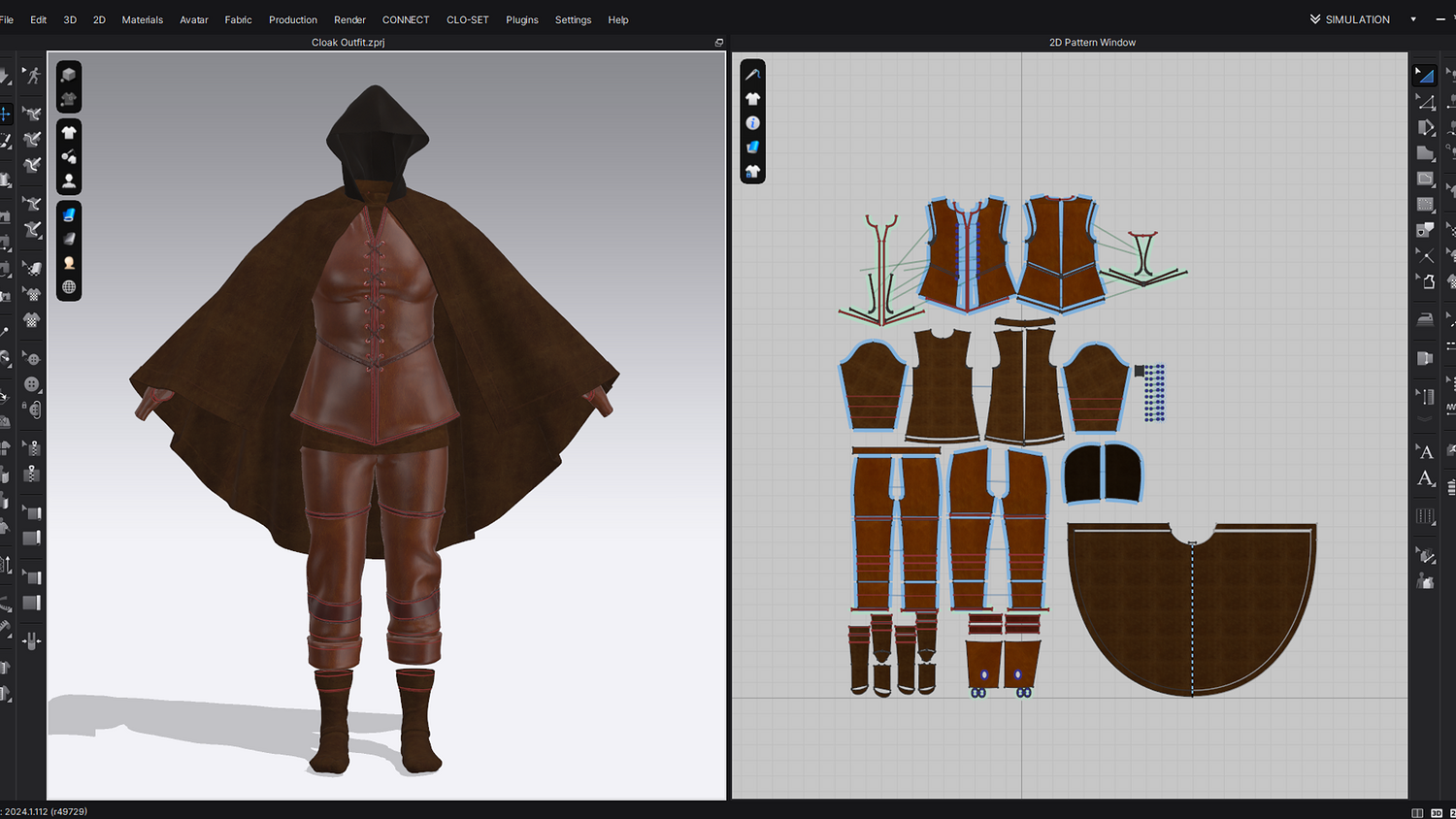
Task: Open the Materials menu
Action: (143, 19)
